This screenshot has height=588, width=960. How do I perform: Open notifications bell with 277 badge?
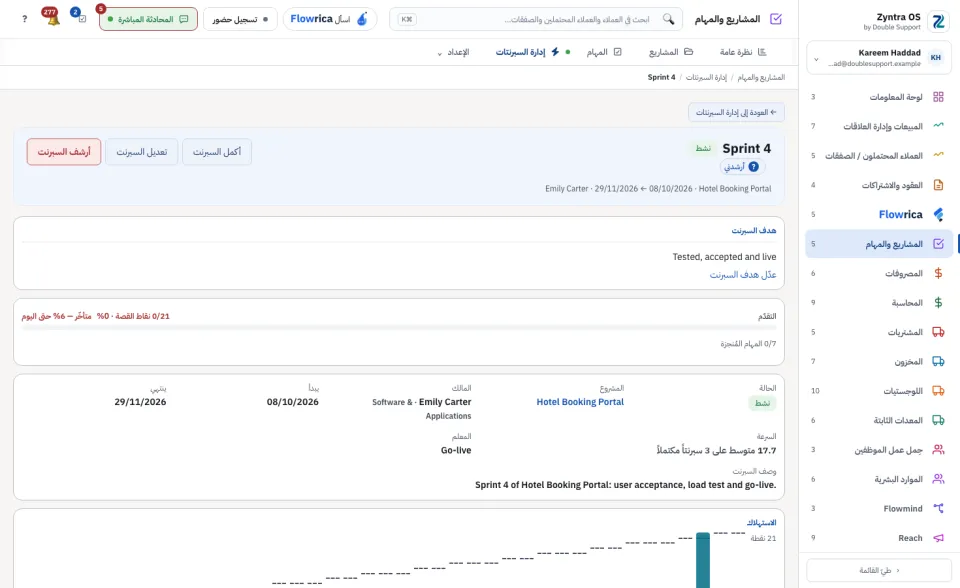[x=52, y=17]
